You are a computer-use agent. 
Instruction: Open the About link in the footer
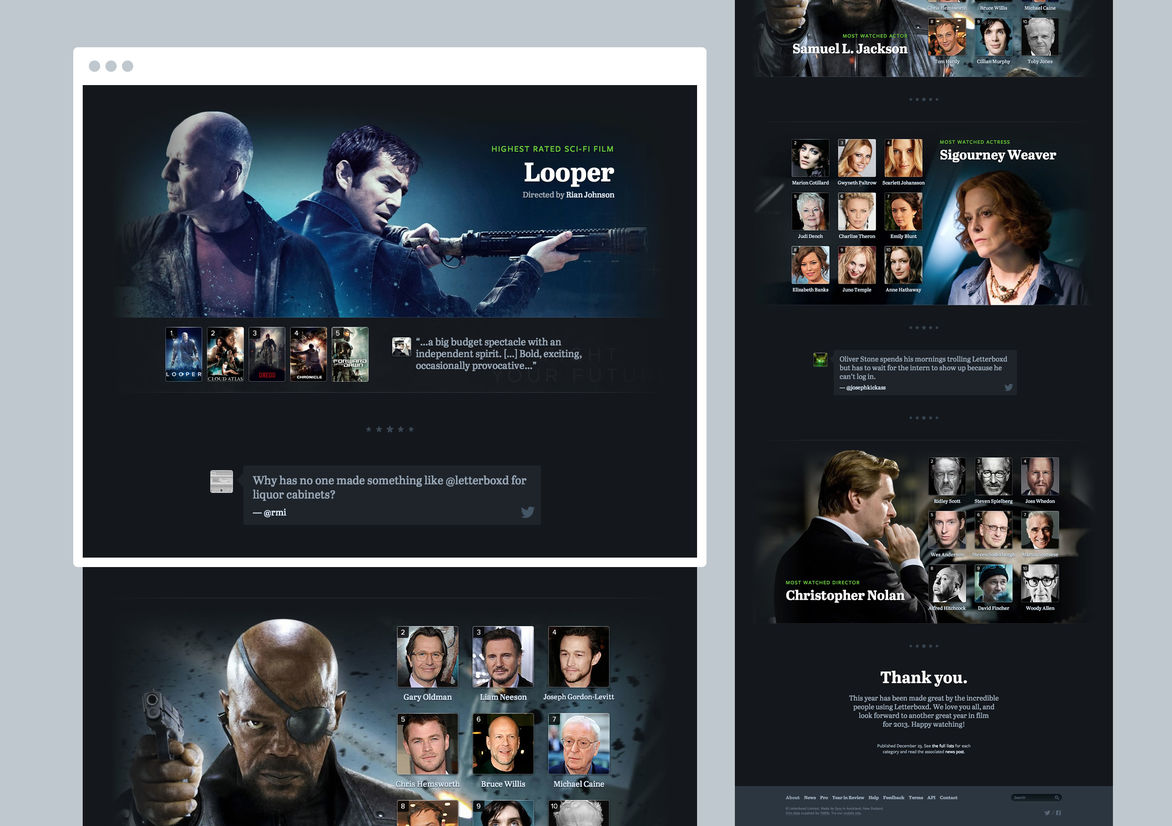[792, 798]
